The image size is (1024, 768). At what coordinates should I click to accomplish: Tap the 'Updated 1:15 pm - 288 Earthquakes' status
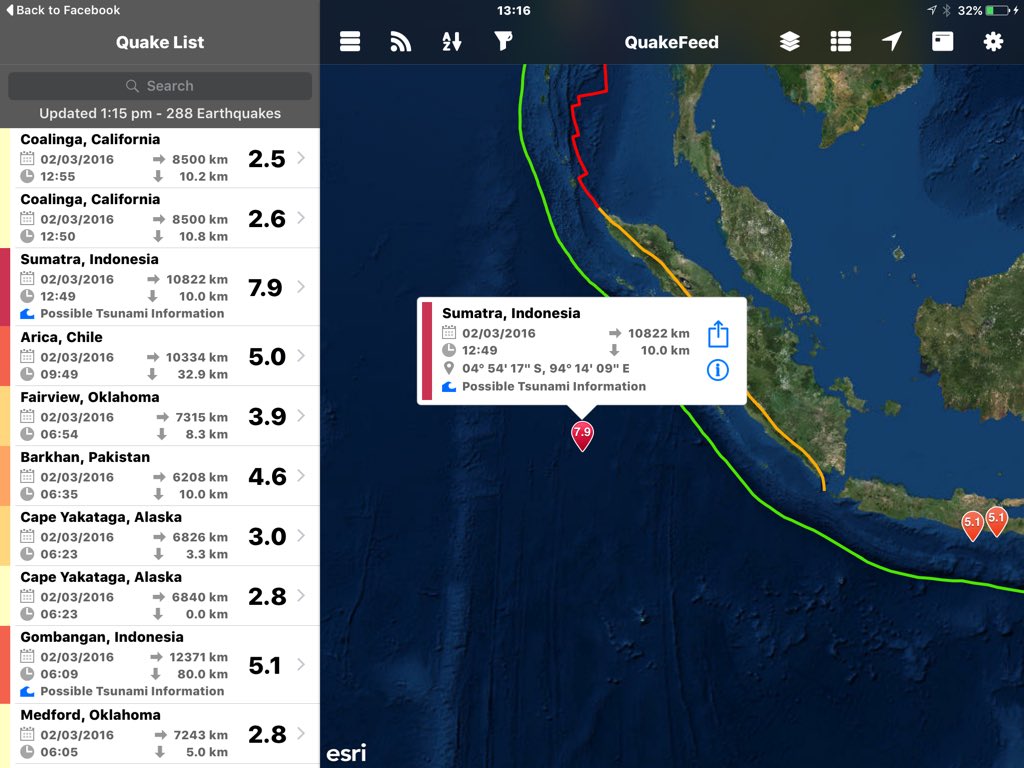click(x=160, y=114)
